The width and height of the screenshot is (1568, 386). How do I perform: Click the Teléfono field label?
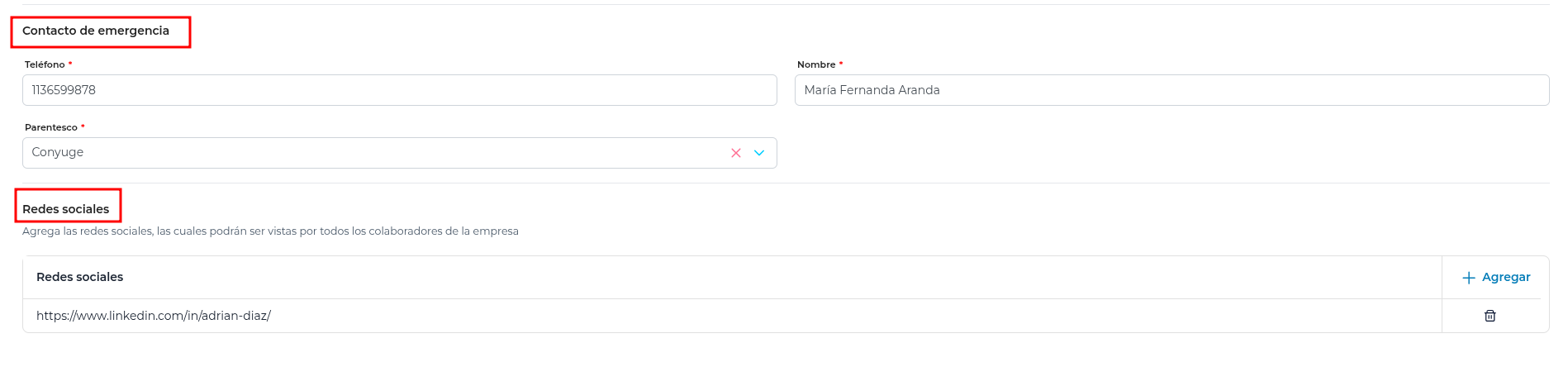(x=45, y=64)
